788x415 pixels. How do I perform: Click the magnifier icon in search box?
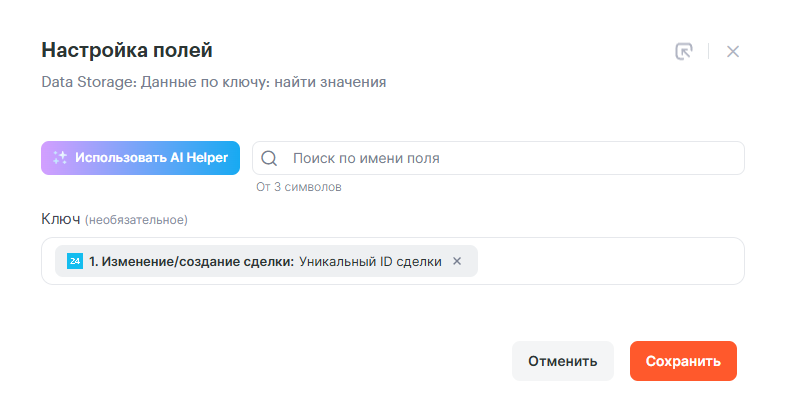pyautogui.click(x=269, y=158)
